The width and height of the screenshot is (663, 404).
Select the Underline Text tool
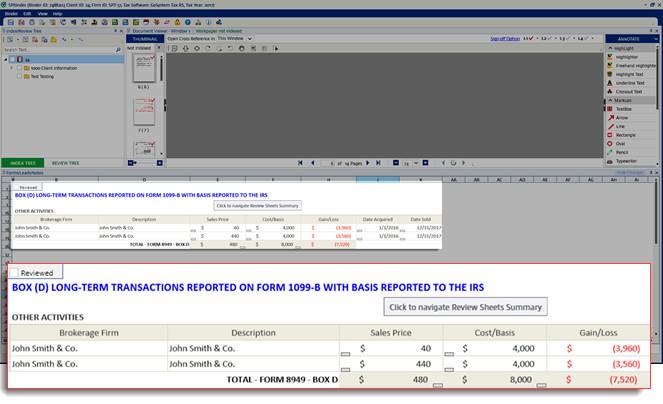[x=630, y=83]
